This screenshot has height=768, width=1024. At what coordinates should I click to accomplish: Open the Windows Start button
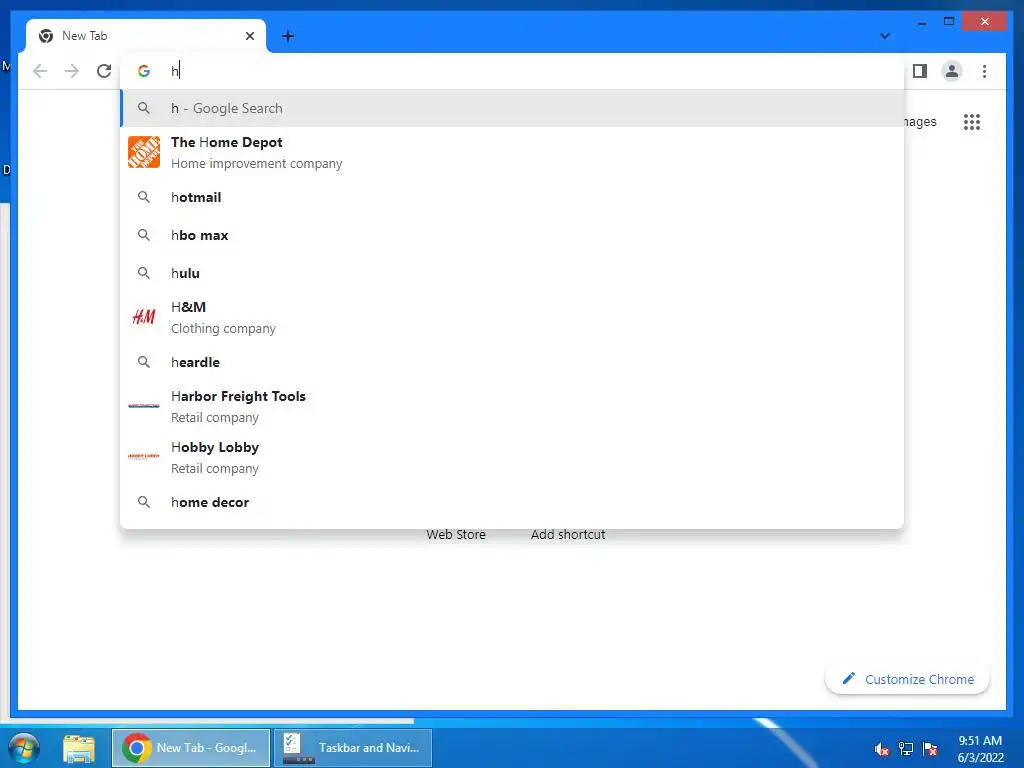(24, 748)
